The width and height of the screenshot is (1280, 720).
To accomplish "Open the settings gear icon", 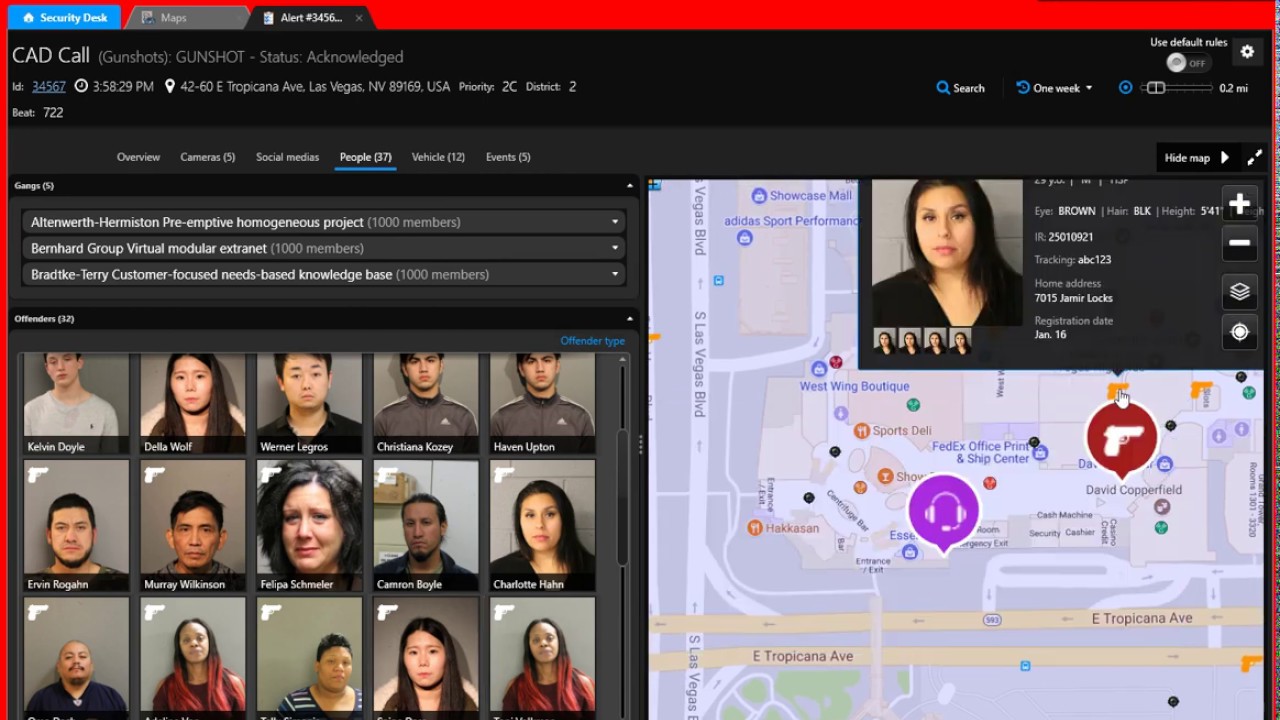I will pos(1247,52).
